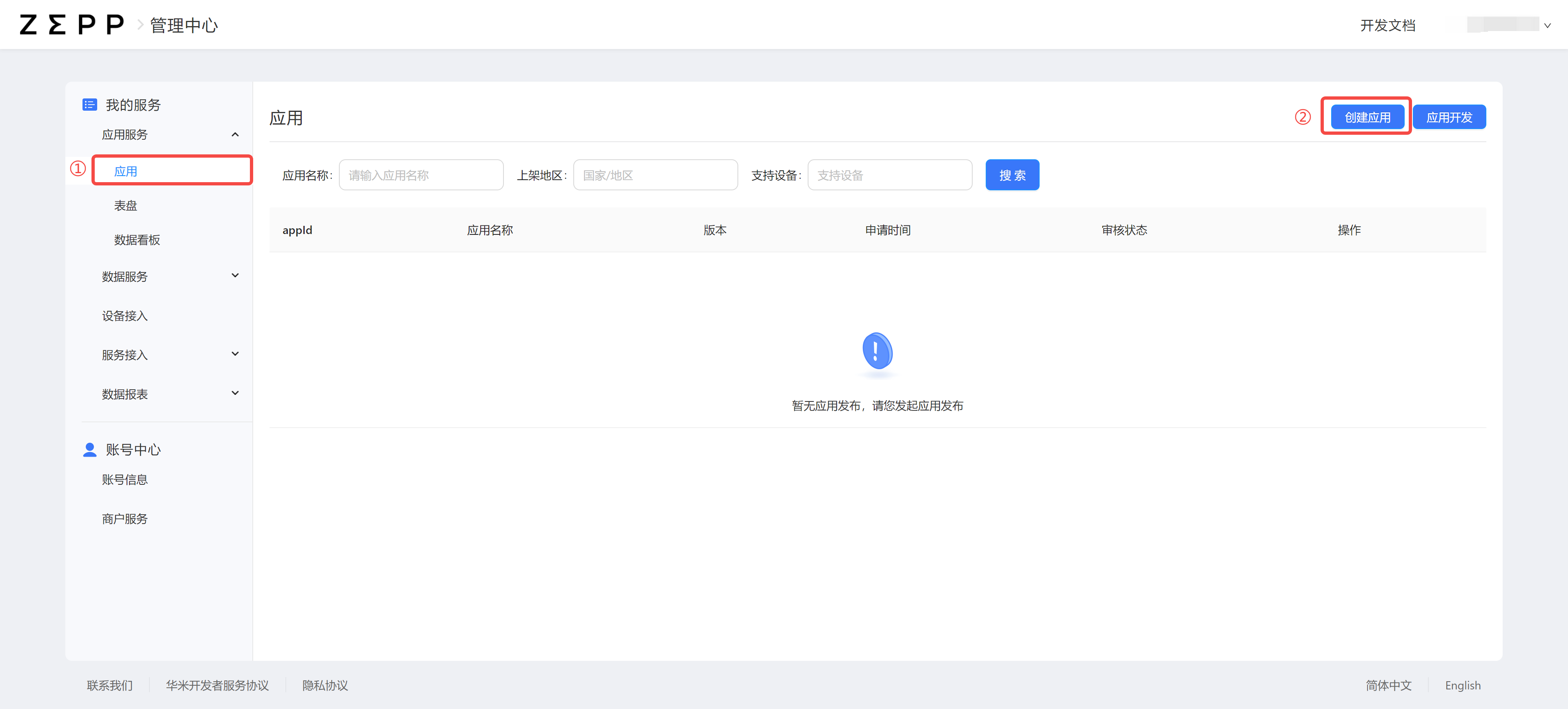Click the 应用开发 button
Image resolution: width=1568 pixels, height=709 pixels.
[x=1449, y=116]
